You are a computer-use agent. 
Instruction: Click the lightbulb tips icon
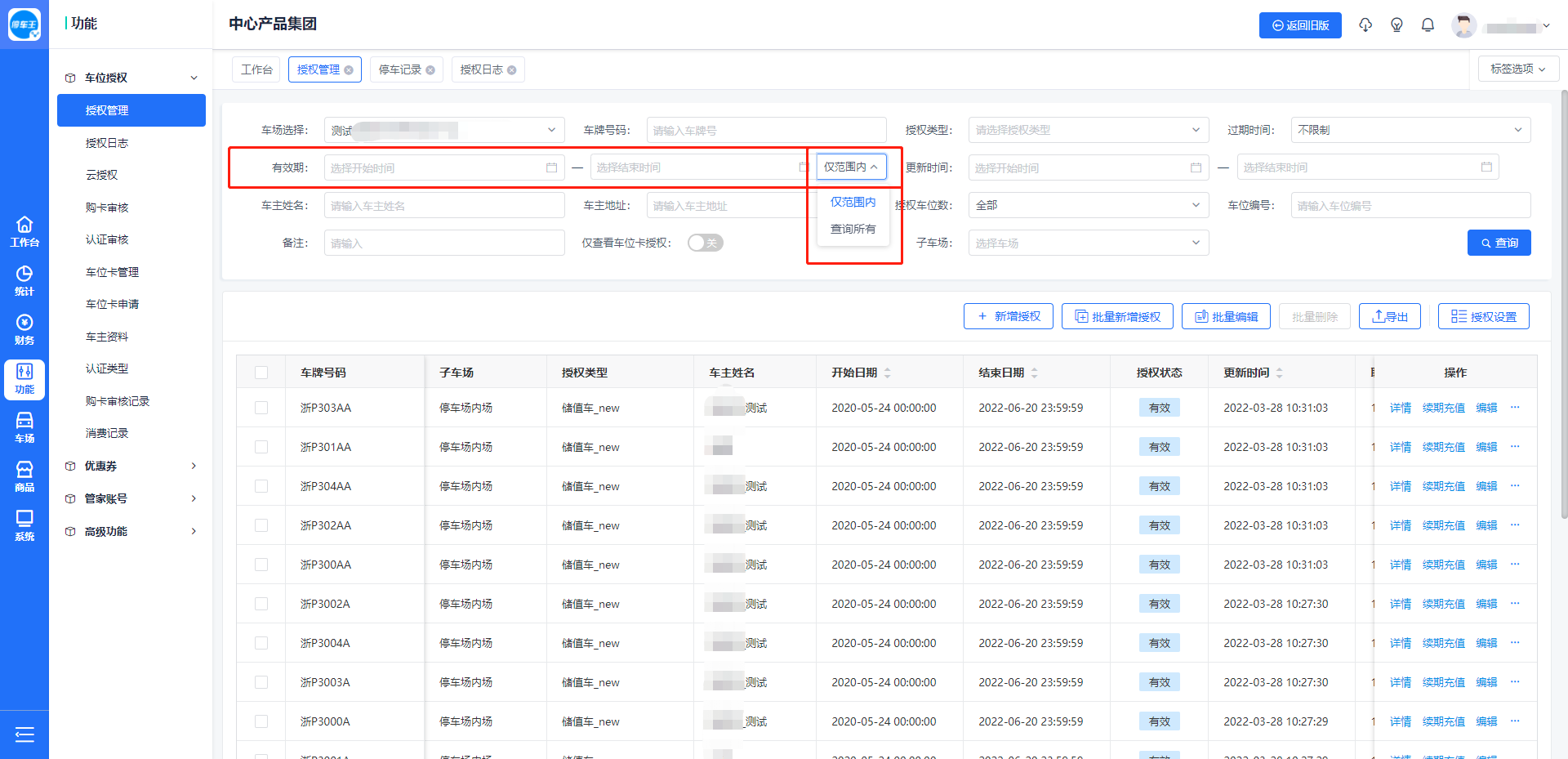(x=1396, y=25)
